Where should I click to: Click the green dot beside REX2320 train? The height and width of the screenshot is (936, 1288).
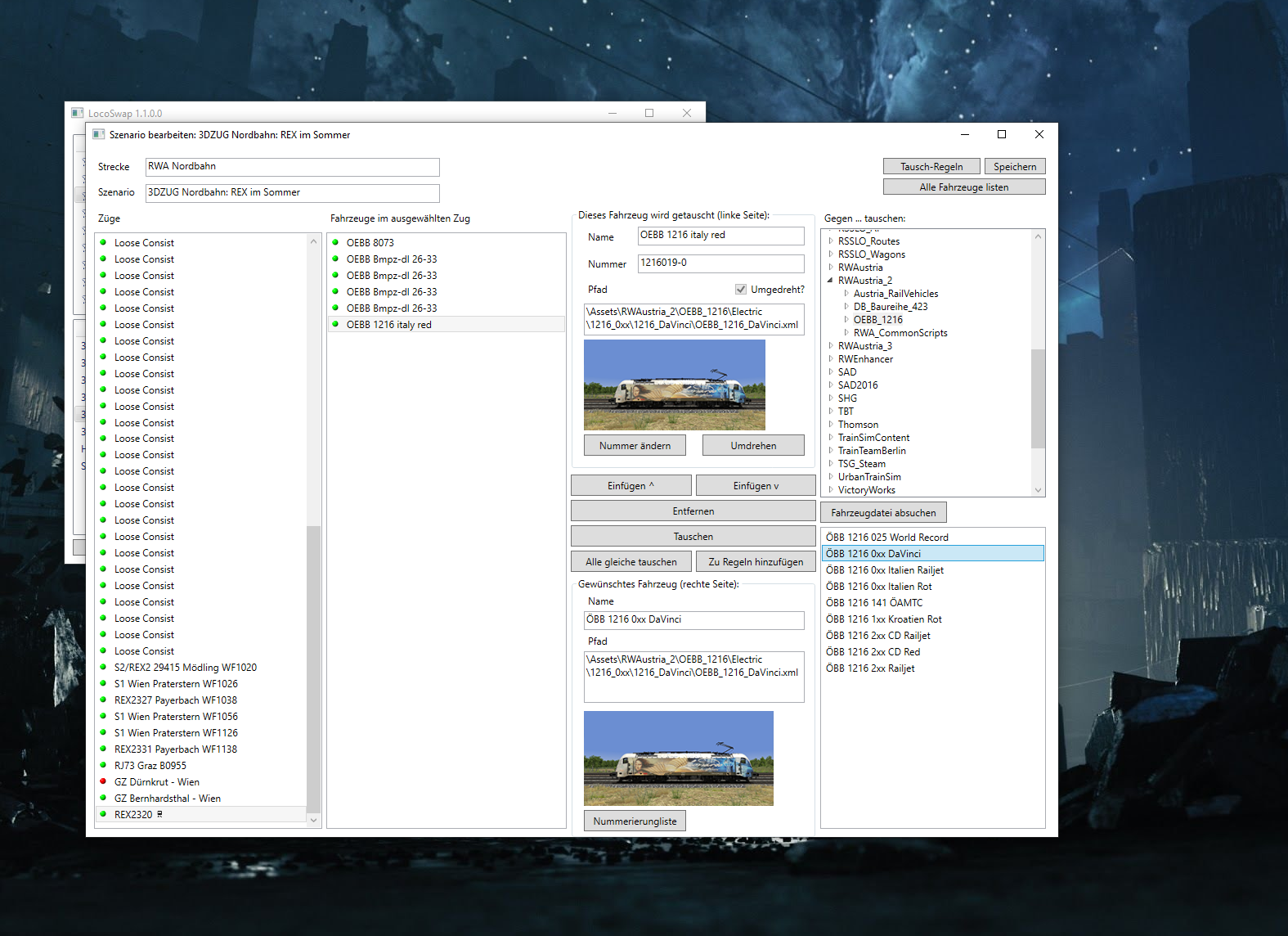point(103,814)
